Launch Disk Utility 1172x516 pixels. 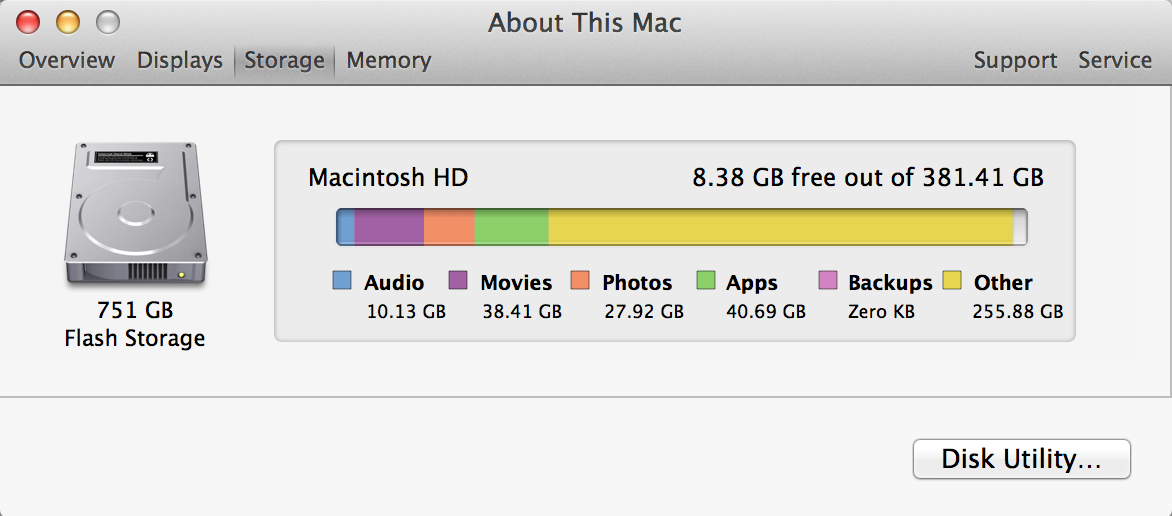coord(1021,459)
